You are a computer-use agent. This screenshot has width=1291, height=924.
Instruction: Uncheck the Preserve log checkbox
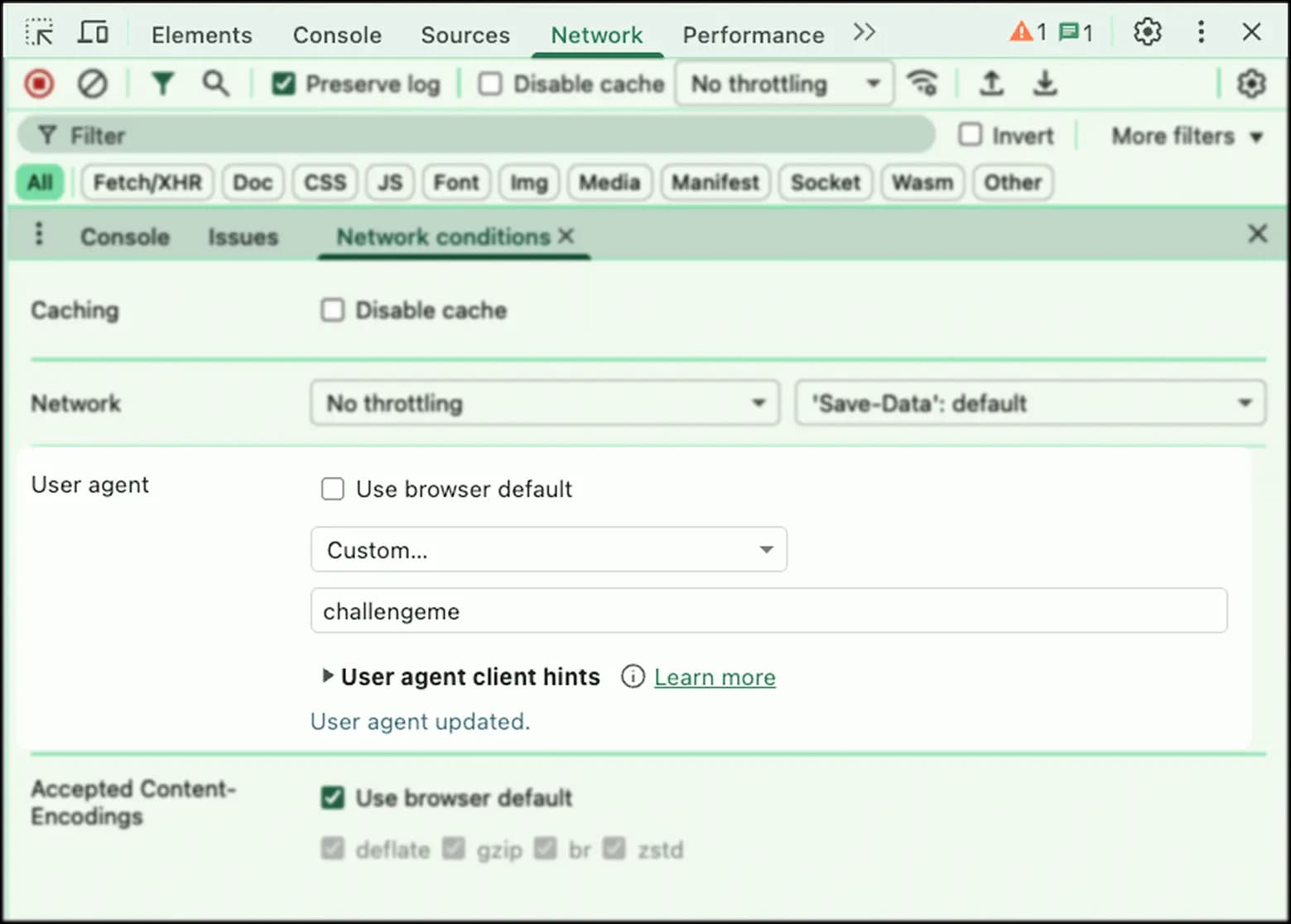coord(284,84)
